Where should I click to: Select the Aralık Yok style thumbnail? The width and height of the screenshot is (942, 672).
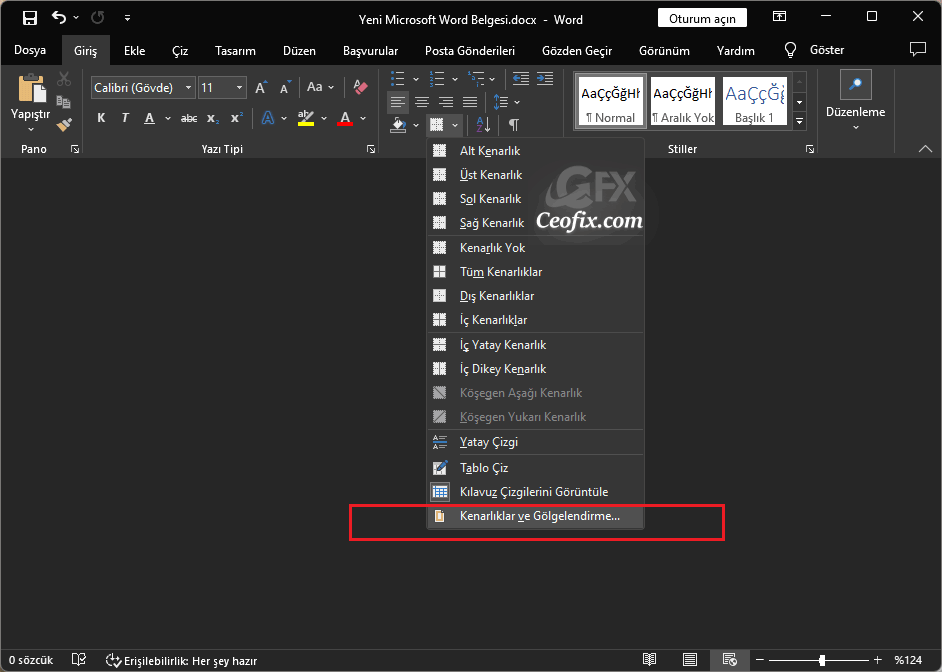tap(682, 100)
